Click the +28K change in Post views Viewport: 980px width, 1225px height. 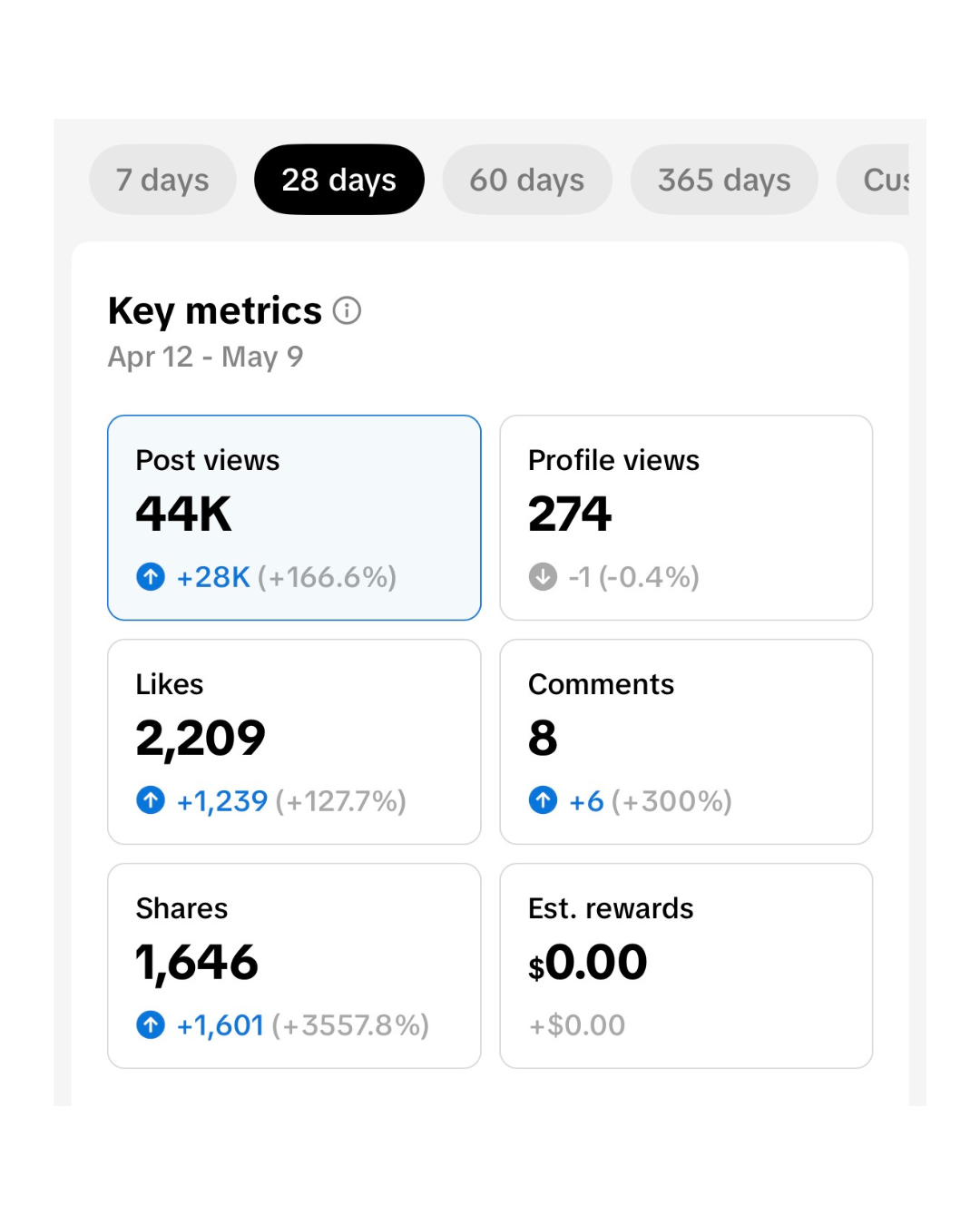pos(213,577)
